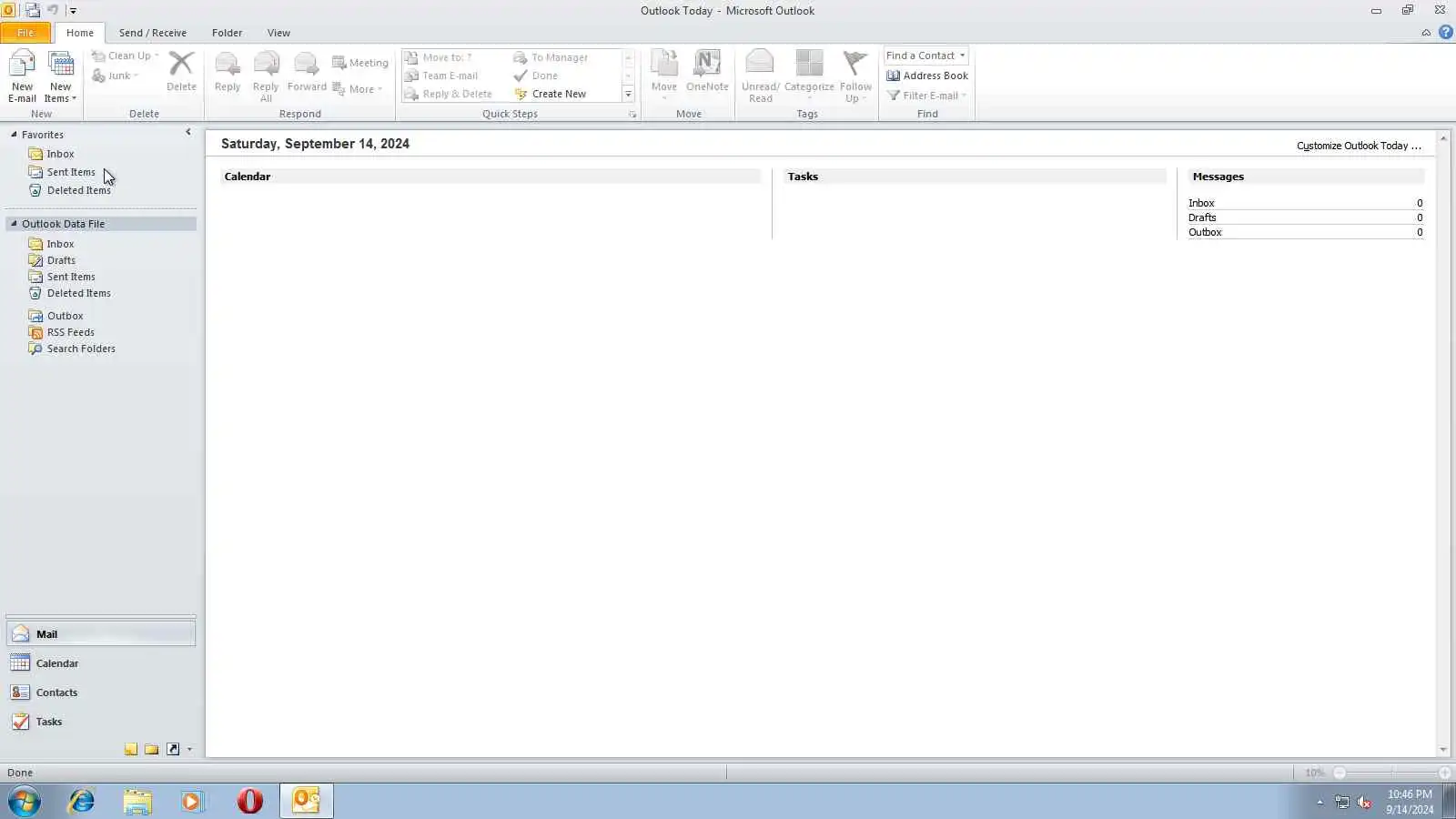Click the Move icon in ribbon

(x=664, y=76)
